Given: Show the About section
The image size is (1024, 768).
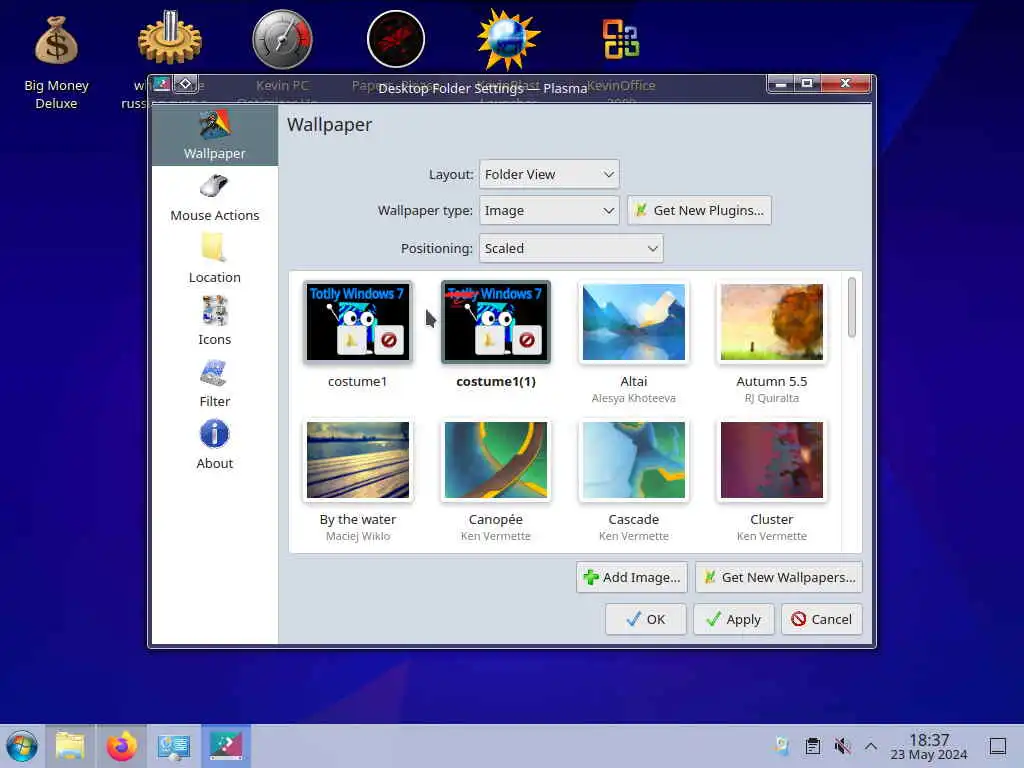Looking at the screenshot, I should pos(214,446).
